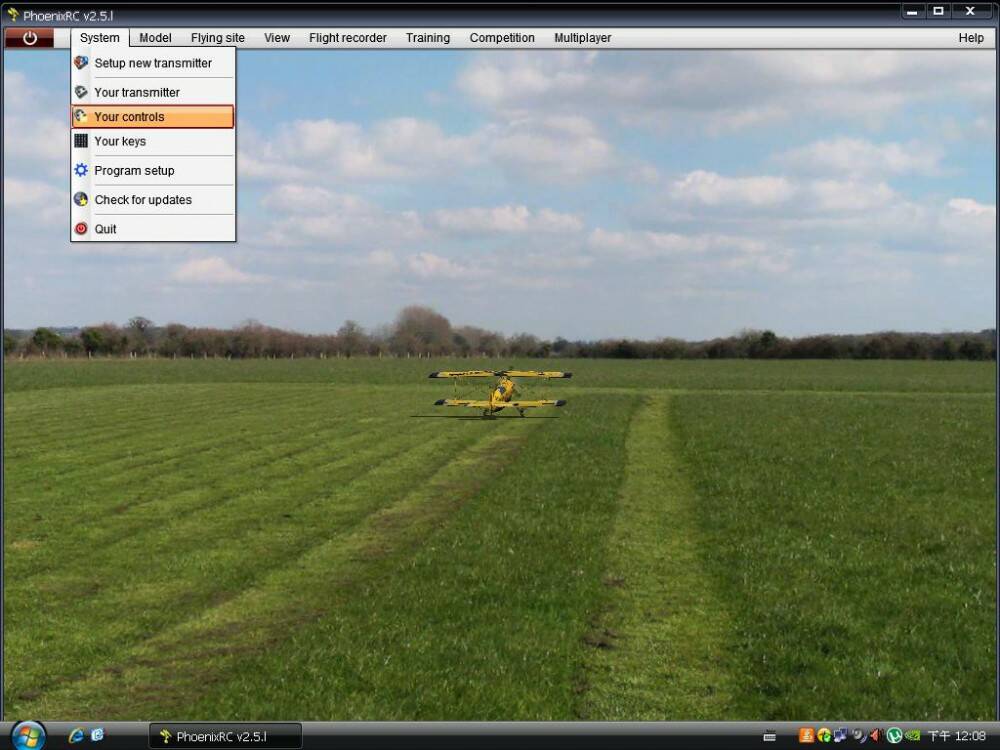Image resolution: width=1000 pixels, height=750 pixels.
Task: Open the Multiplayer menu
Action: [582, 38]
